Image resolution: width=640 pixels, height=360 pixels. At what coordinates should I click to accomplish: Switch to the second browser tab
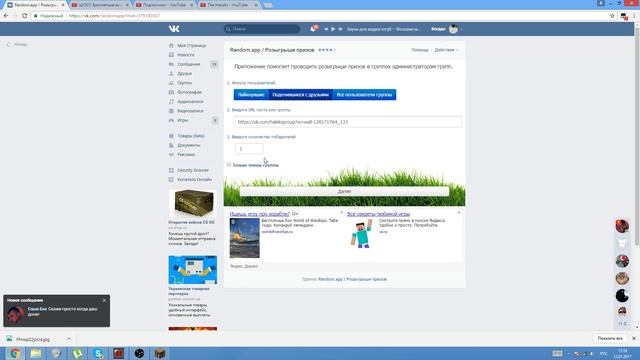(100, 5)
